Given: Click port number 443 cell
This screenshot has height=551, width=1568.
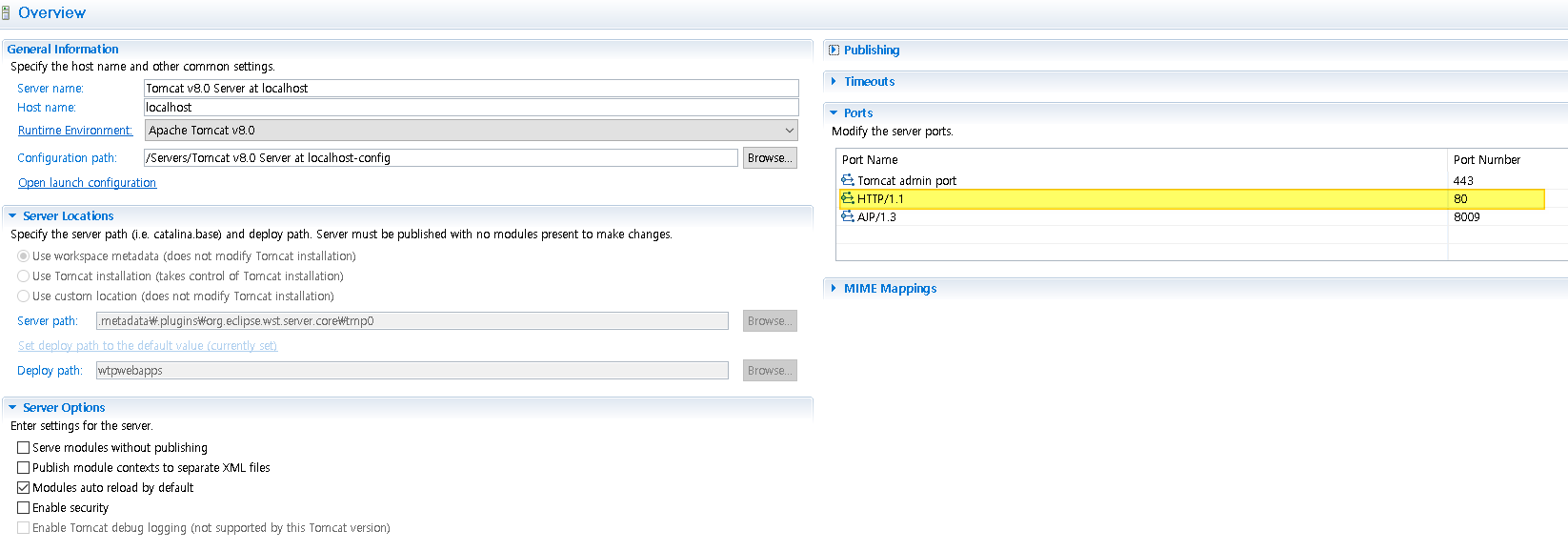Looking at the screenshot, I should (1463, 180).
